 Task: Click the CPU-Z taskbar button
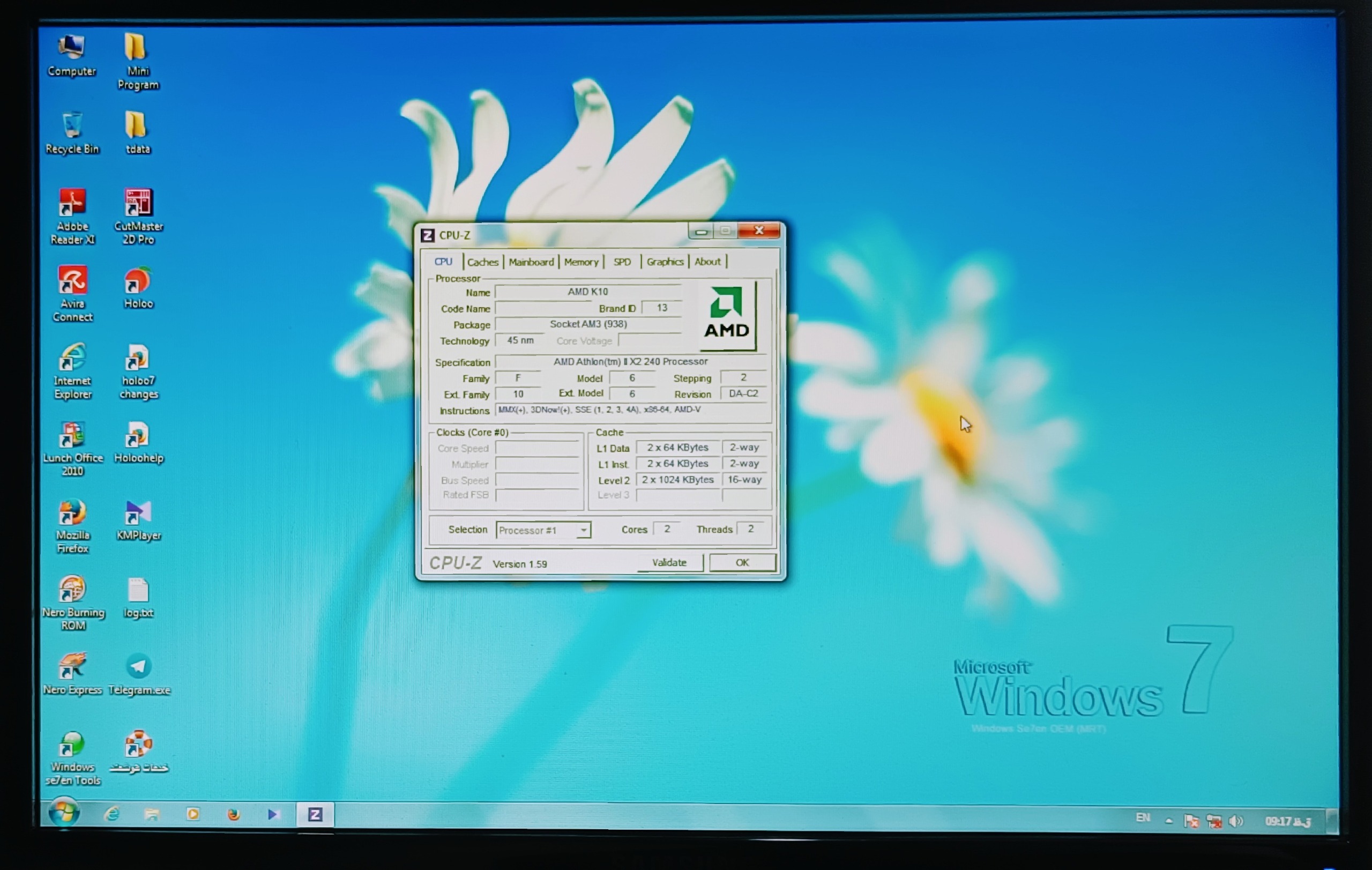pyautogui.click(x=315, y=814)
